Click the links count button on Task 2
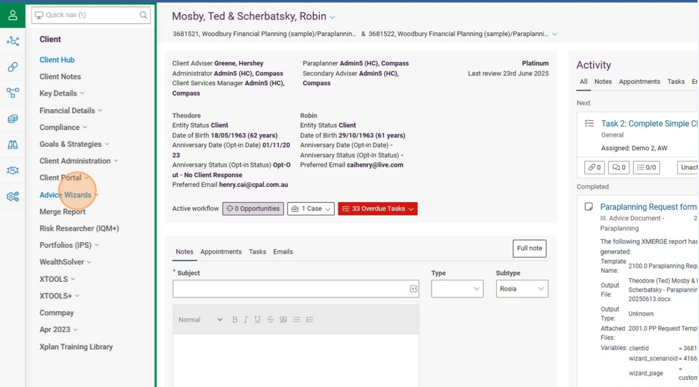 (594, 168)
